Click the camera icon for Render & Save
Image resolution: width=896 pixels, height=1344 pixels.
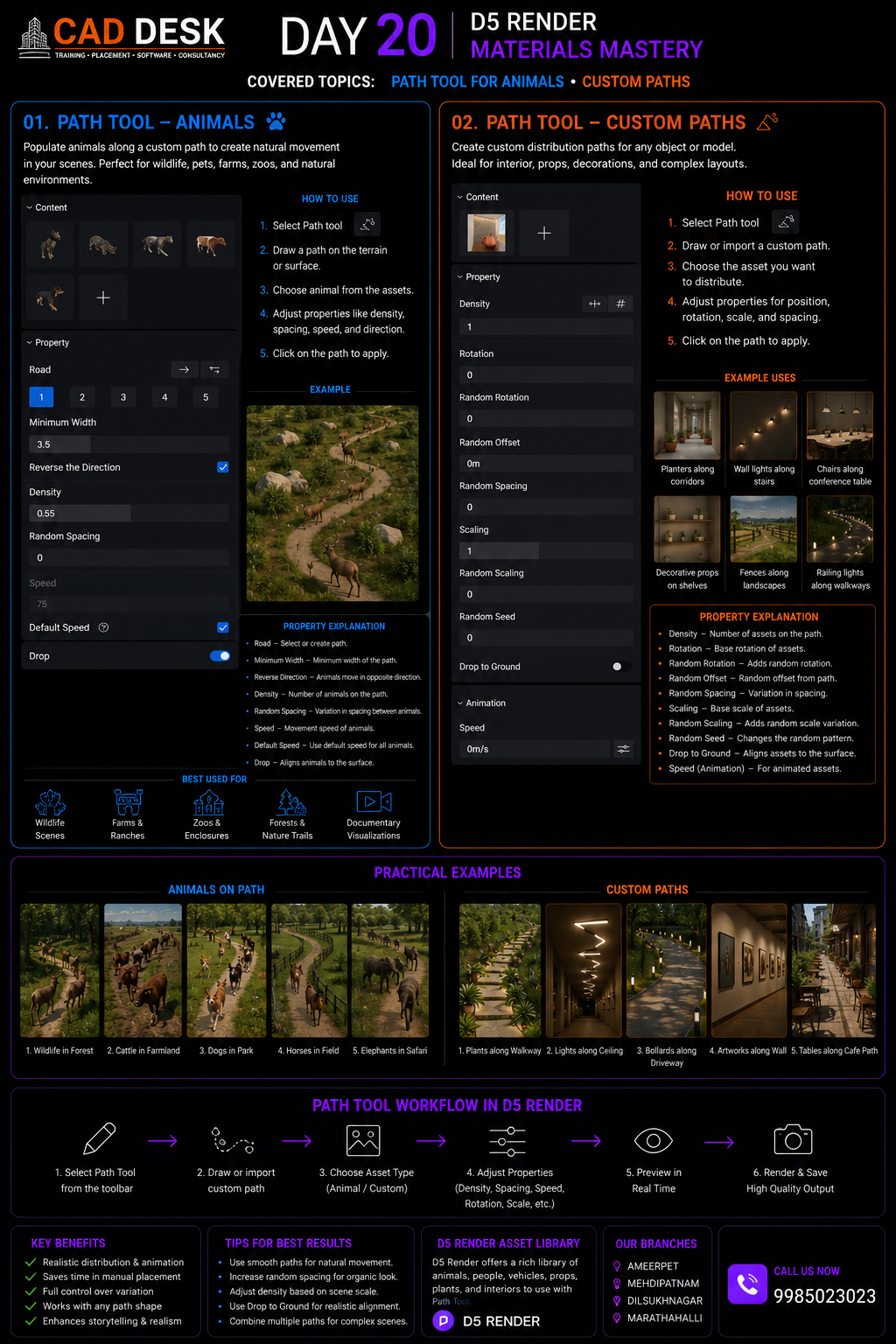793,1139
